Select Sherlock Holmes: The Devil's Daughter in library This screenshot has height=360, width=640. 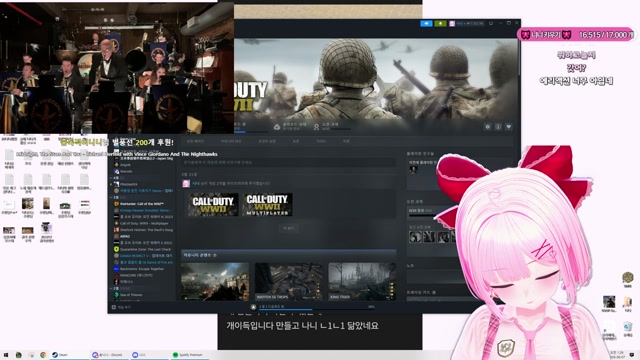(x=143, y=230)
